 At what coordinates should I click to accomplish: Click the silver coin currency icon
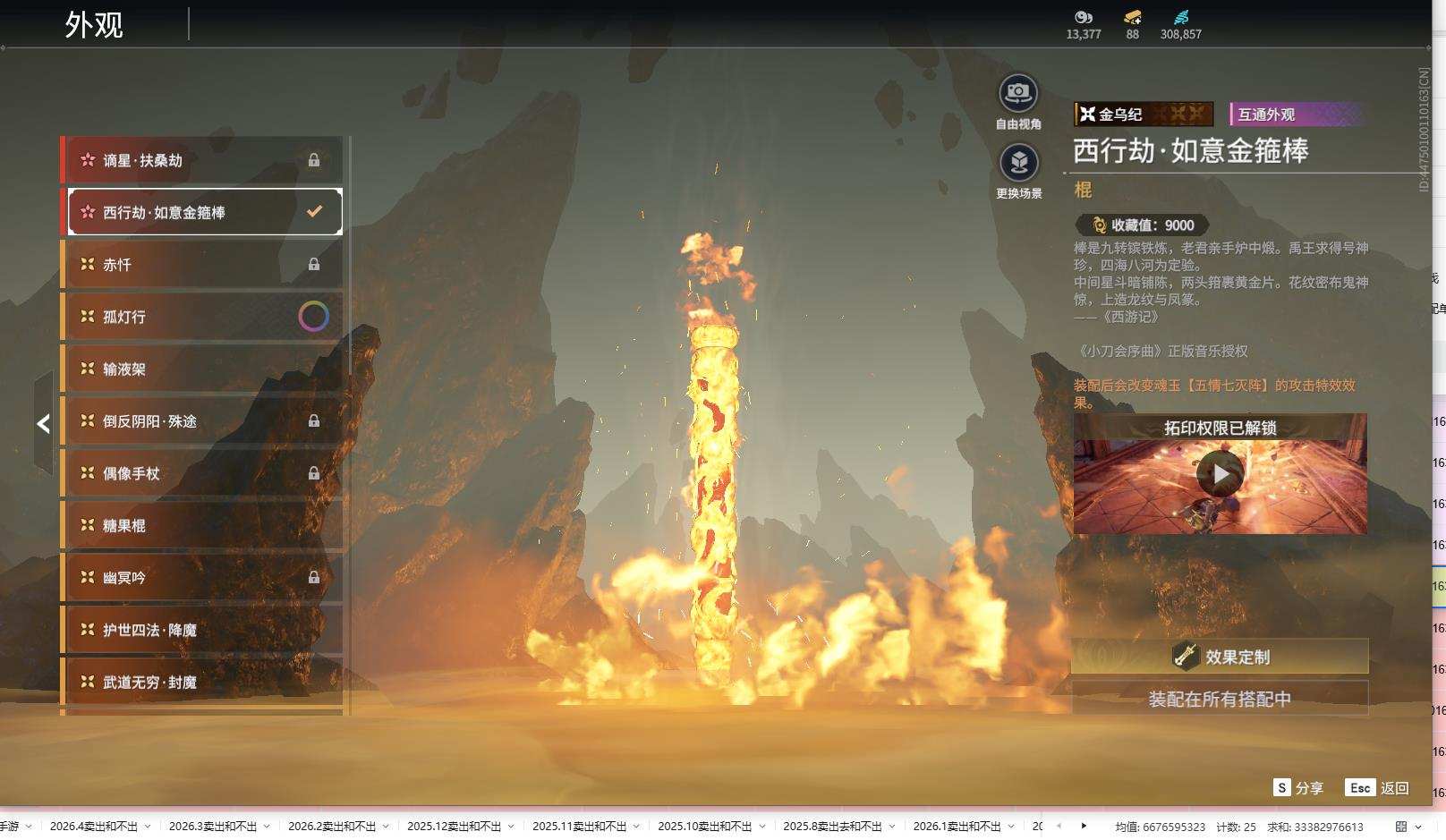(1083, 17)
